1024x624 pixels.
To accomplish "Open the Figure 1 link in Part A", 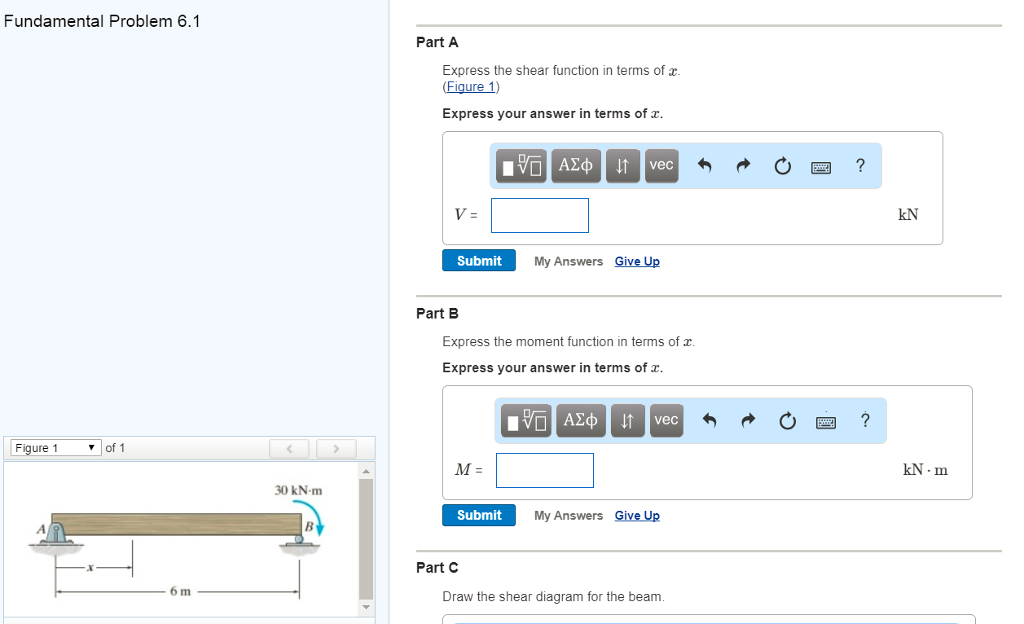I will [x=470, y=86].
